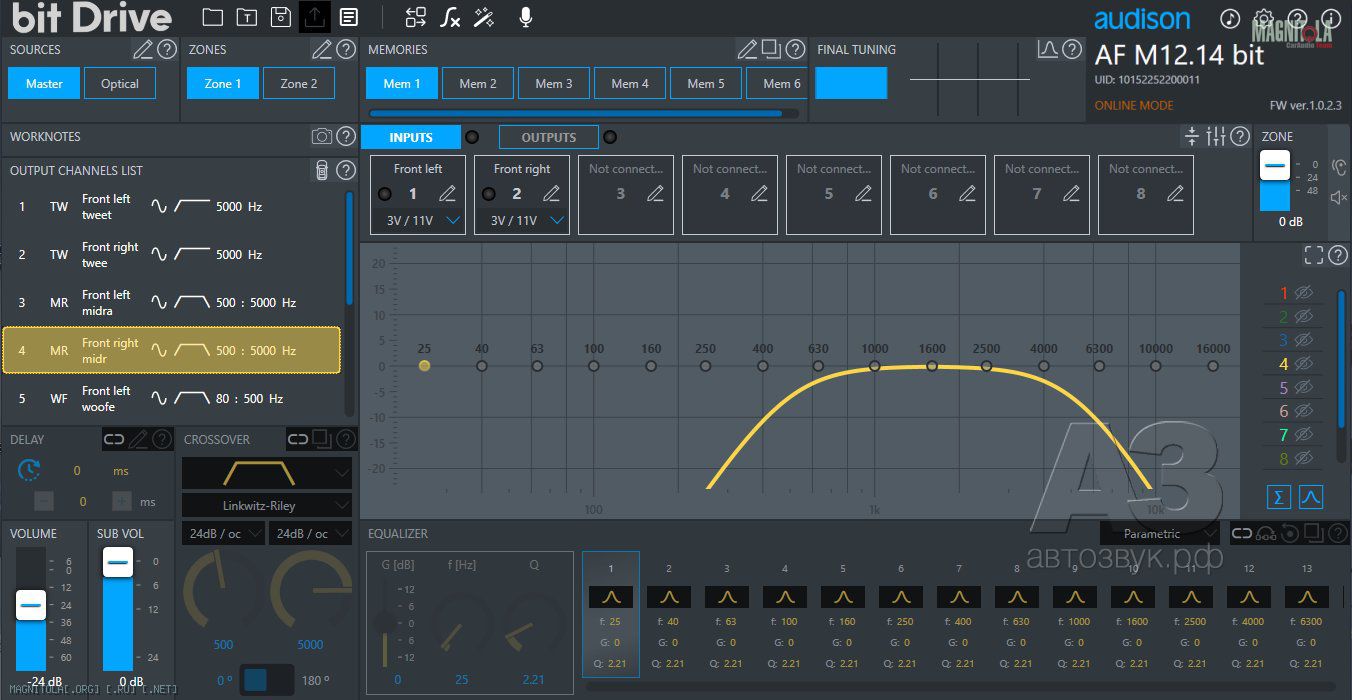Toggle visibility of channel 7 curve
Viewport: 1352px width, 700px height.
pyautogui.click(x=1303, y=435)
